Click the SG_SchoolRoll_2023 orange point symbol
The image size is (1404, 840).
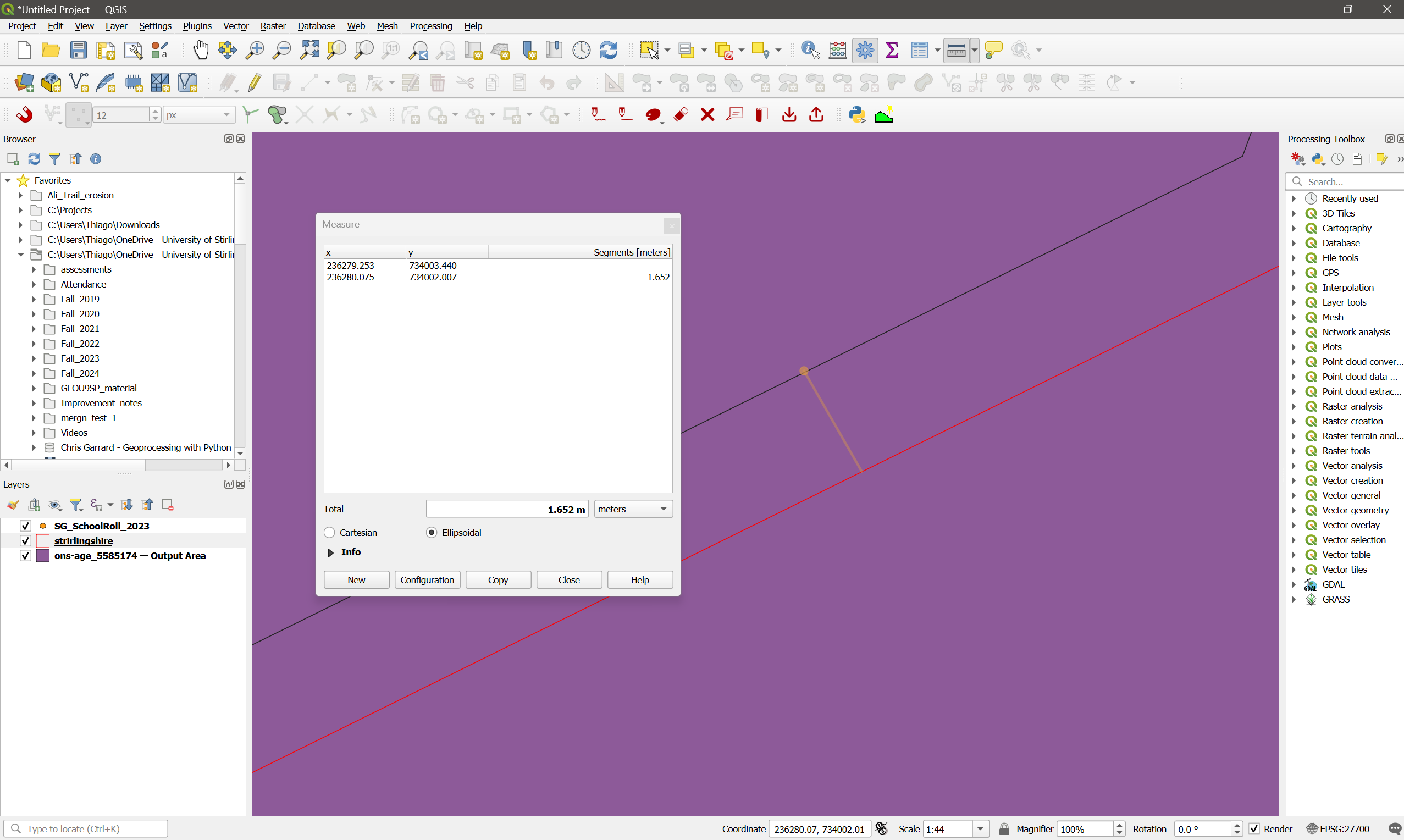coord(43,526)
